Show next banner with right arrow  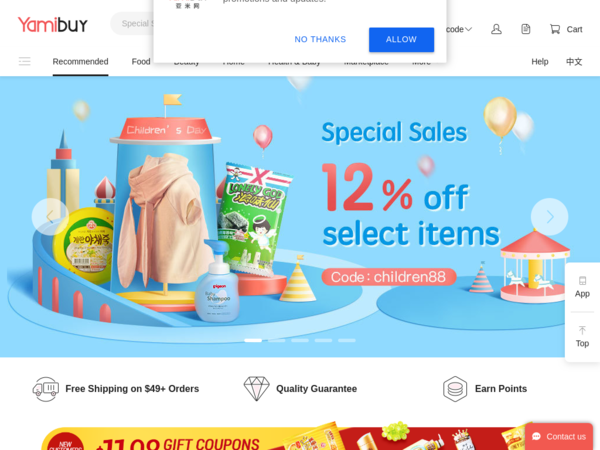(x=549, y=217)
